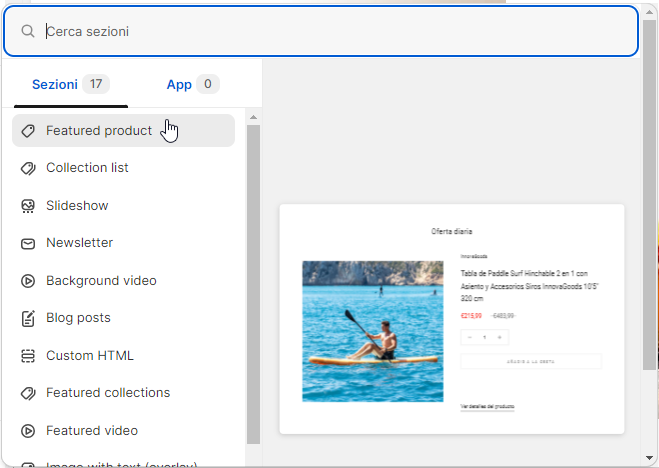This screenshot has height=468, width=659.
Task: Click the Custom HTML icon
Action: [28, 356]
